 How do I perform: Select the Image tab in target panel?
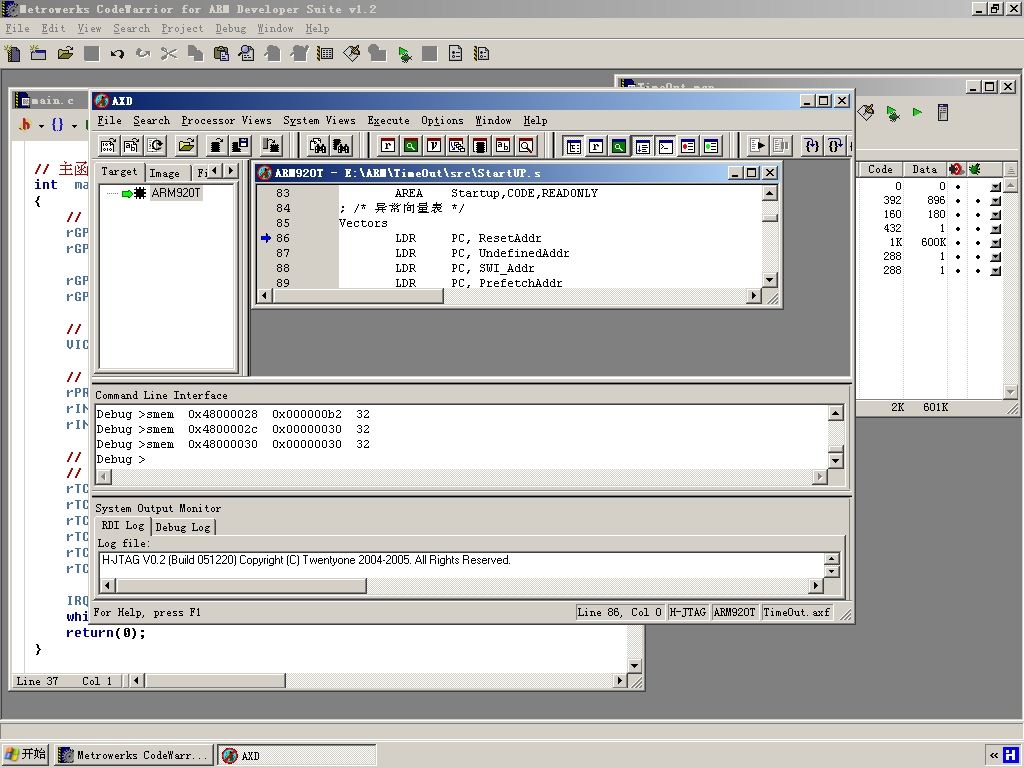pos(164,172)
